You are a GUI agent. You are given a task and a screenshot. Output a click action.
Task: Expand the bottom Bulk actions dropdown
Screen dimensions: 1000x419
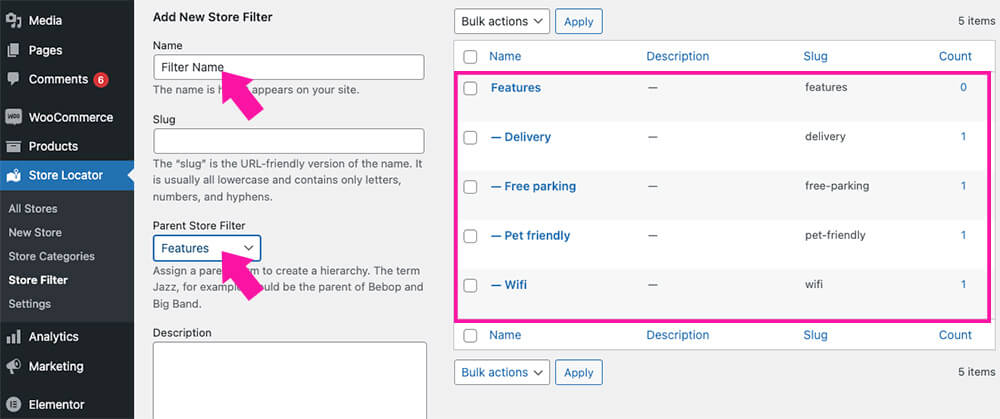(502, 372)
